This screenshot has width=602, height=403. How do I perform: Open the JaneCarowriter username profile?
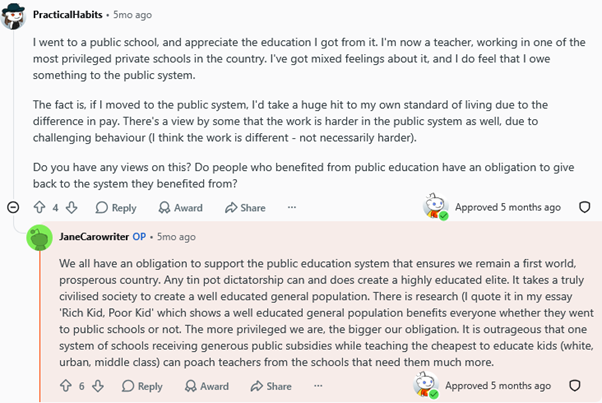click(x=94, y=237)
